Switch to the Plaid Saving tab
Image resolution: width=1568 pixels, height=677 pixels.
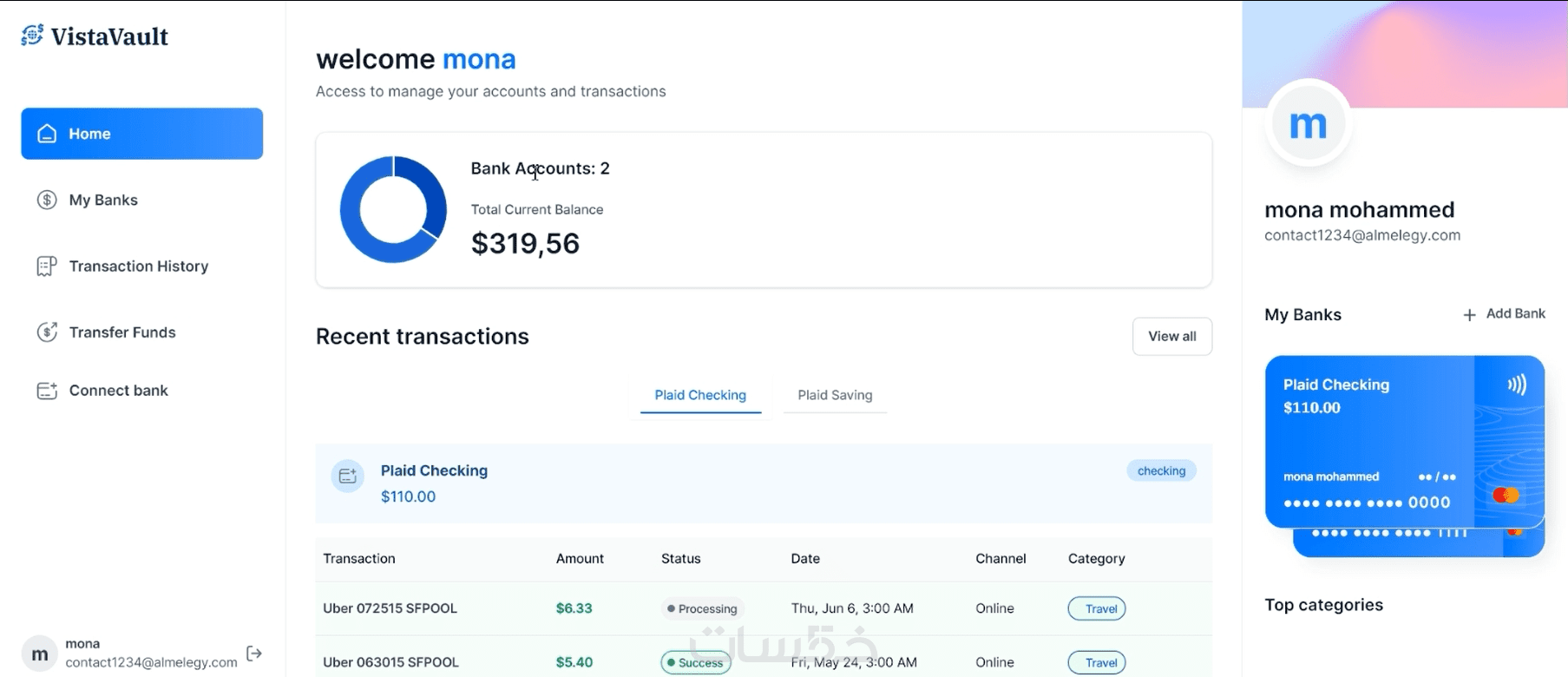835,395
